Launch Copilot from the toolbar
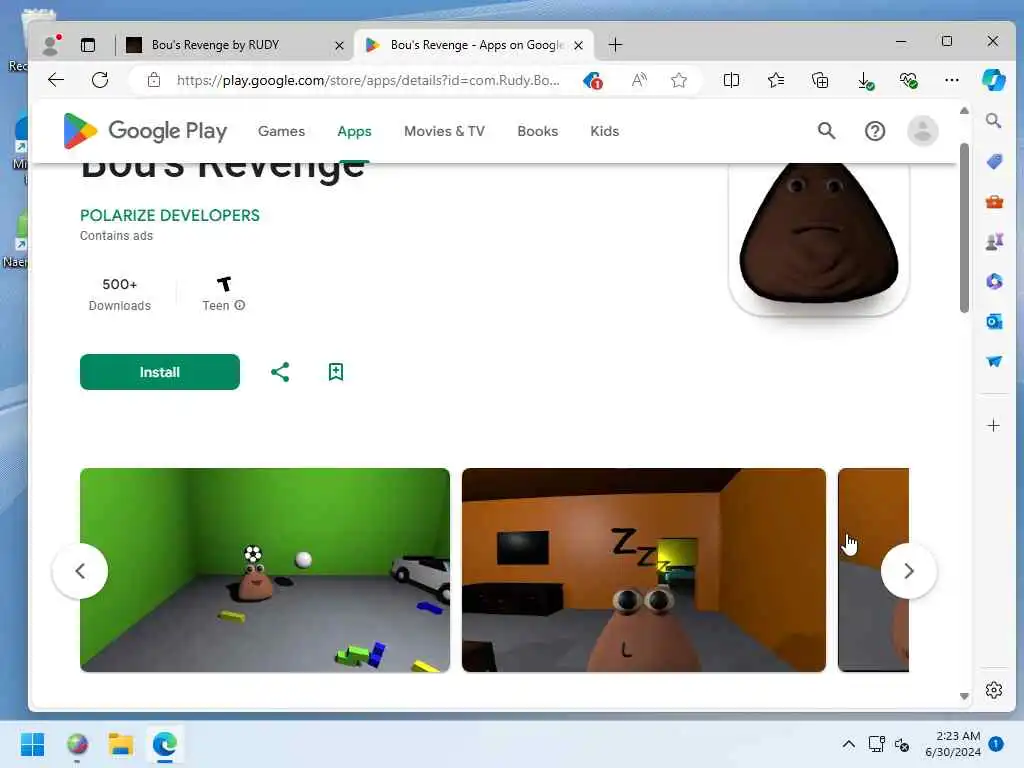 (x=993, y=80)
